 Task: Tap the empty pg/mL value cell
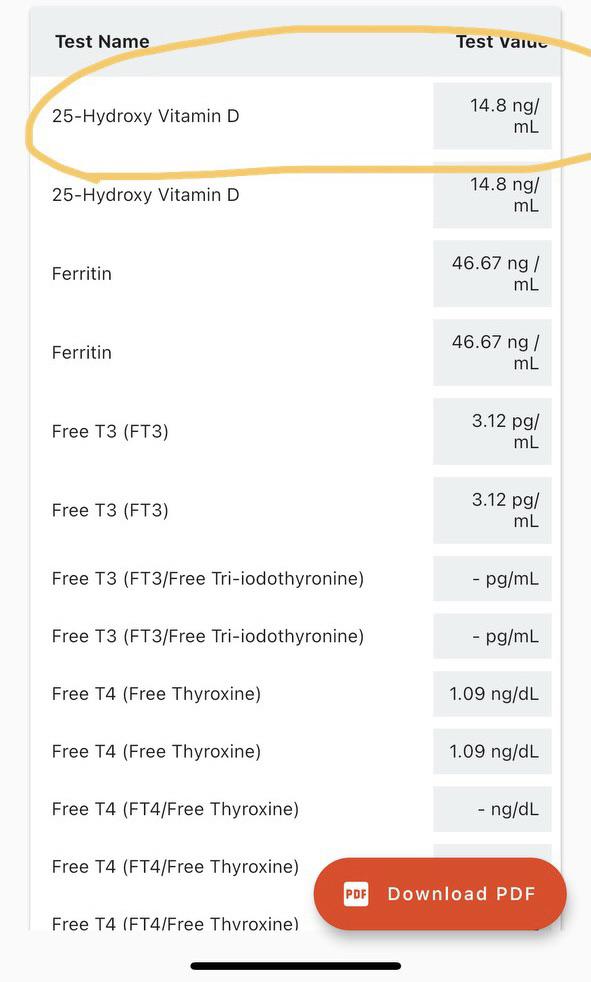click(x=492, y=578)
